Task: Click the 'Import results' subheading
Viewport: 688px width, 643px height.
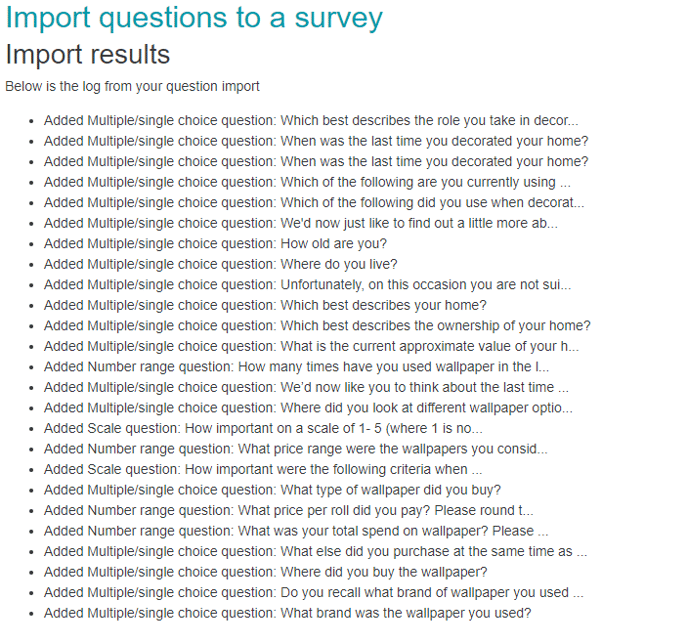Action: tap(87, 54)
